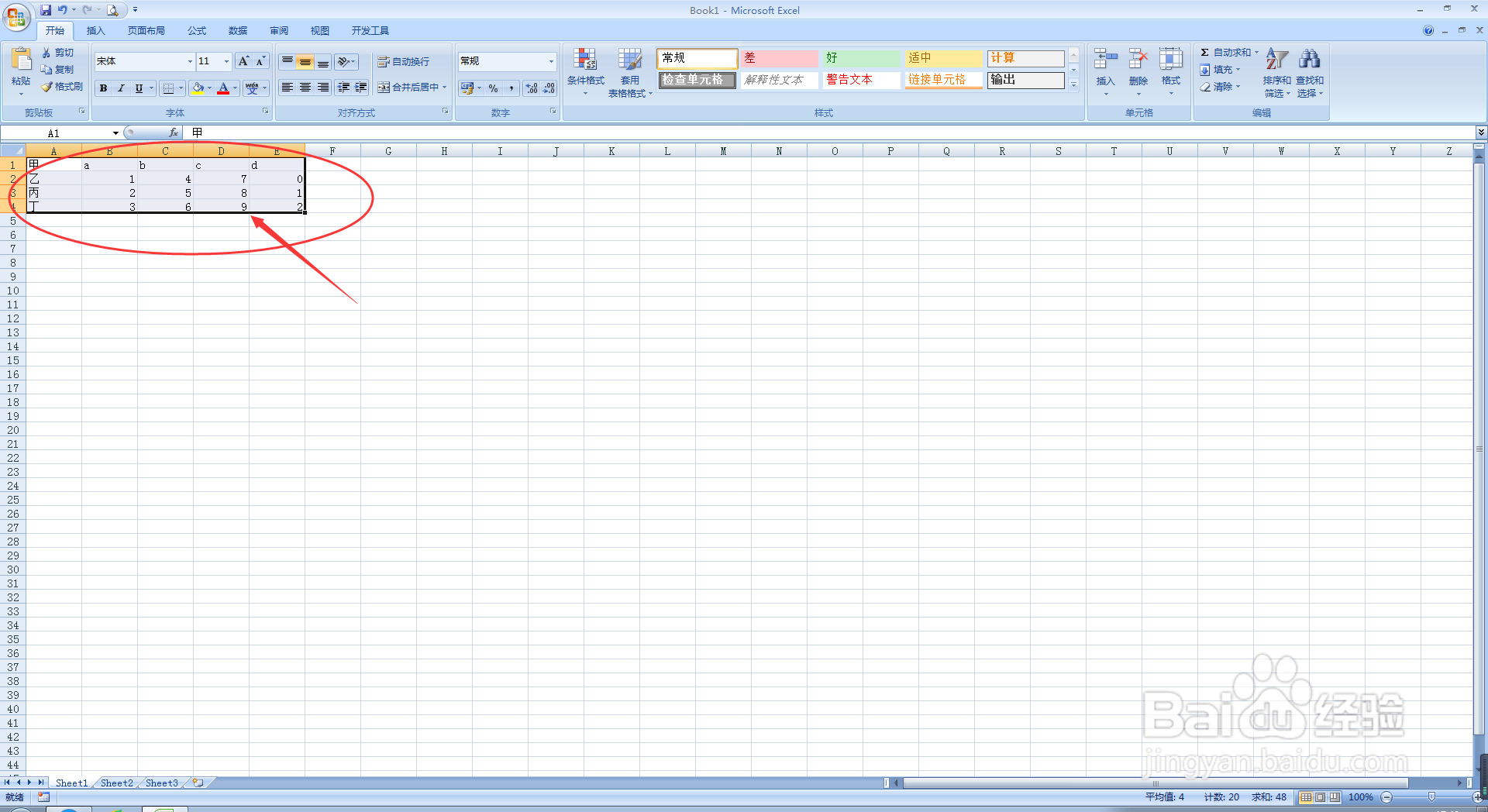Open the Fill (填充) dropdown
Screen dimensions: 1488x812
pyautogui.click(x=1220, y=70)
